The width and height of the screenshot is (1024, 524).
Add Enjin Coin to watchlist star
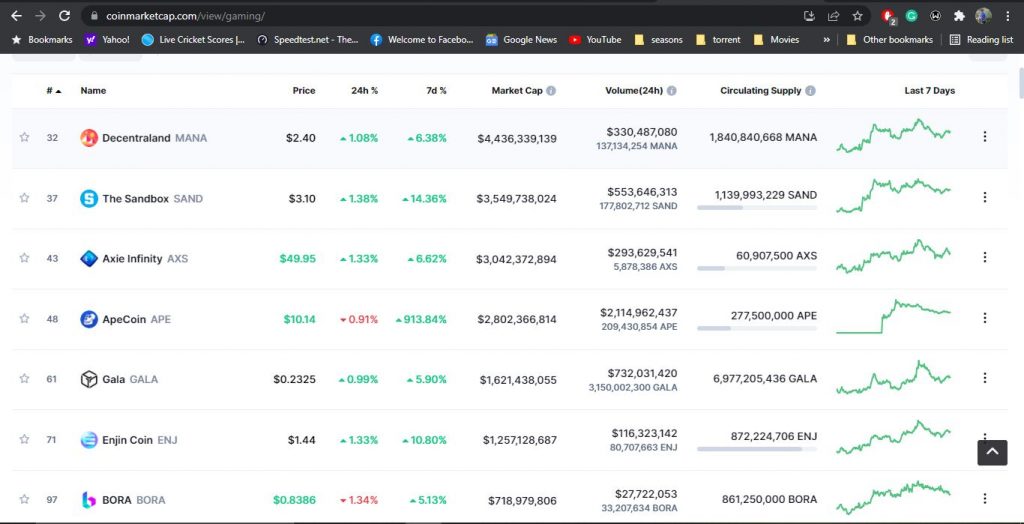point(24,439)
